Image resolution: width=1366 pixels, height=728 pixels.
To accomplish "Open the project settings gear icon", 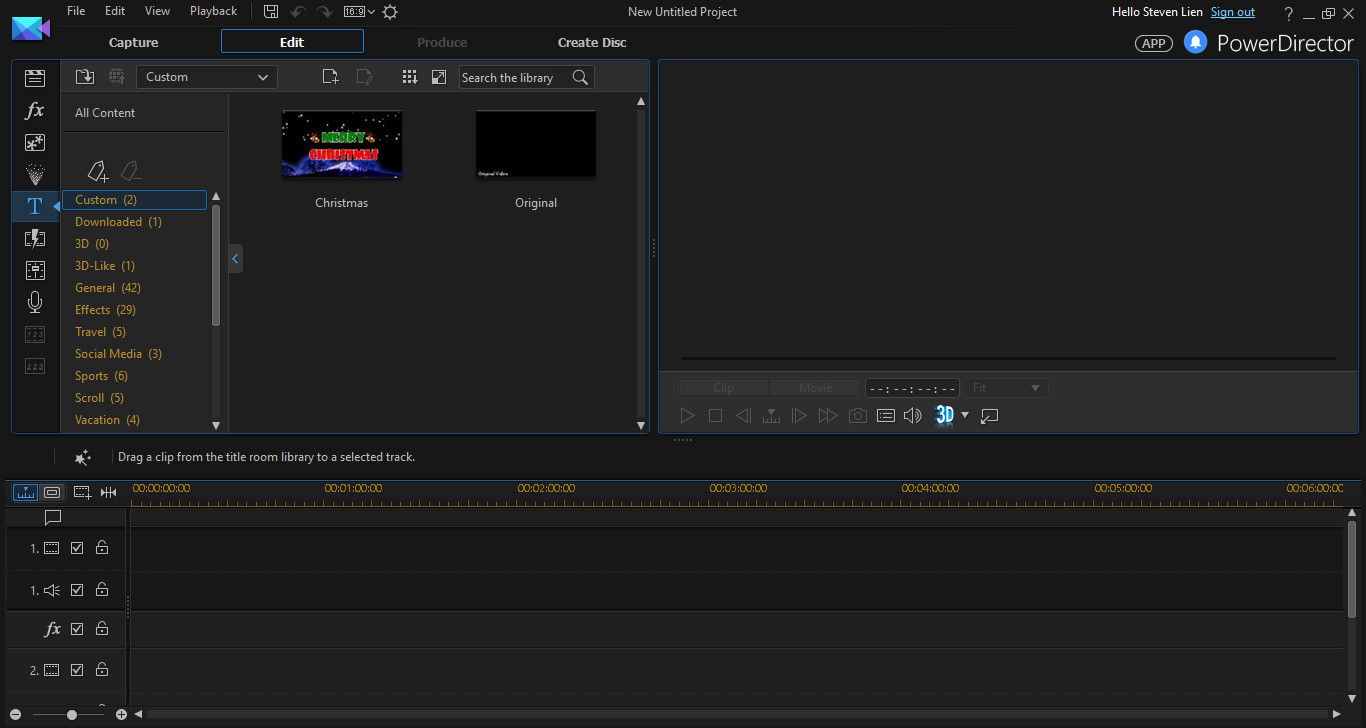I will pyautogui.click(x=390, y=12).
